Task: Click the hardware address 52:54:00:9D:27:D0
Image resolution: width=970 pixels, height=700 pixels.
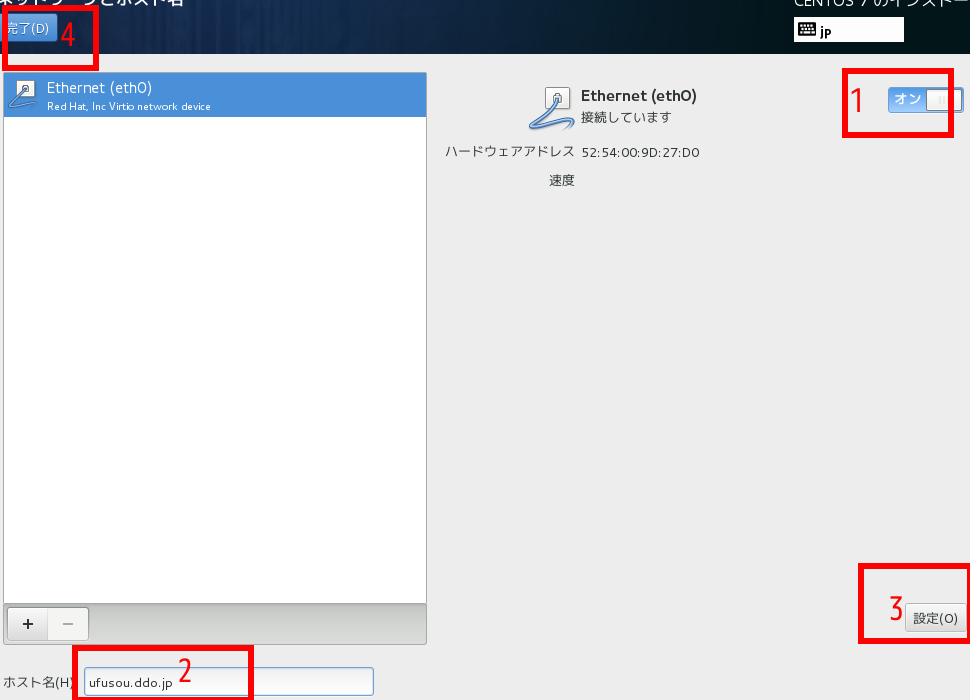Action: click(x=640, y=153)
